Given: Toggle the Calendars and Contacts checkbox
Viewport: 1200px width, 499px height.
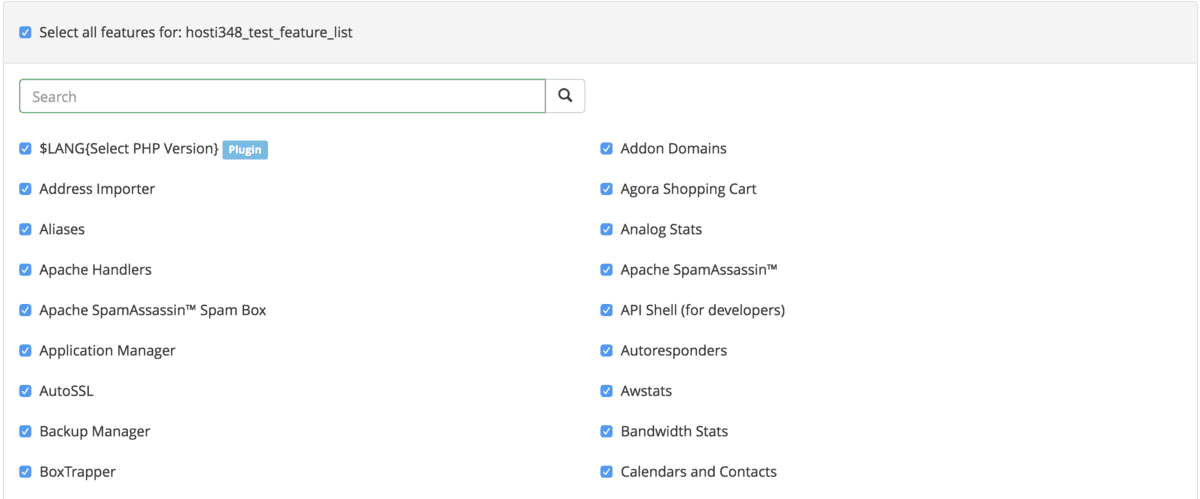Looking at the screenshot, I should click(607, 472).
